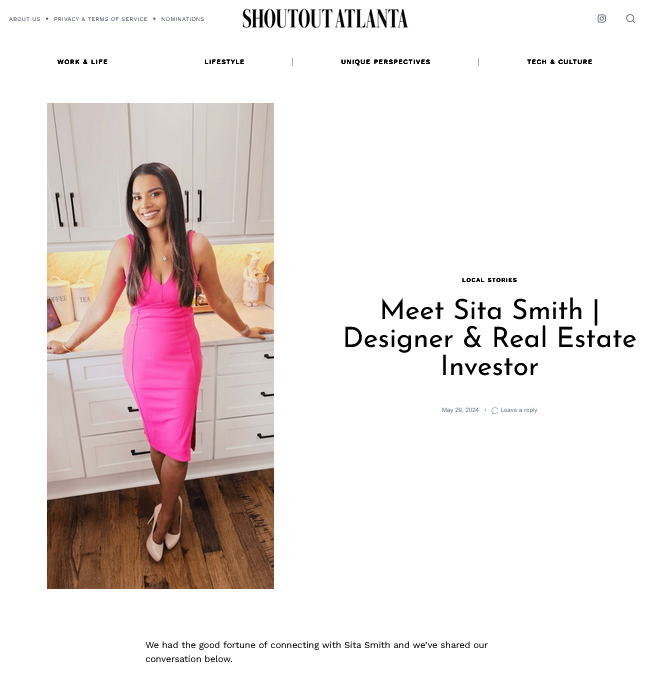
Task: Select the Lifestyle menu item
Action: (225, 62)
